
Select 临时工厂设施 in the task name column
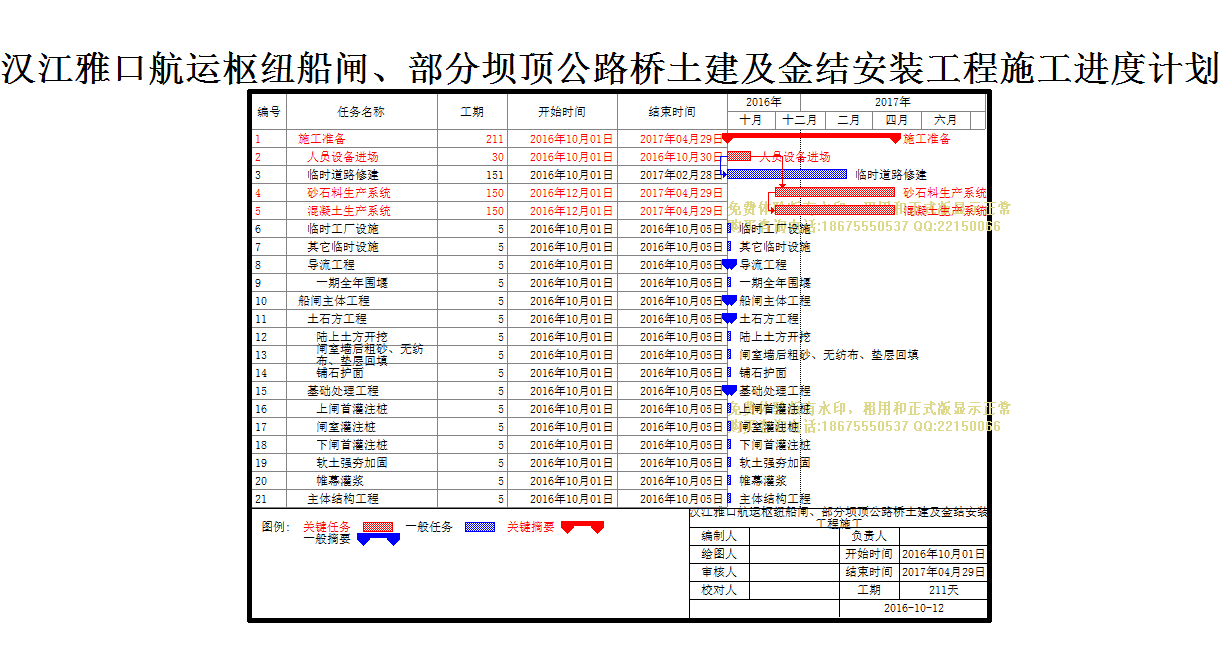[x=343, y=229]
